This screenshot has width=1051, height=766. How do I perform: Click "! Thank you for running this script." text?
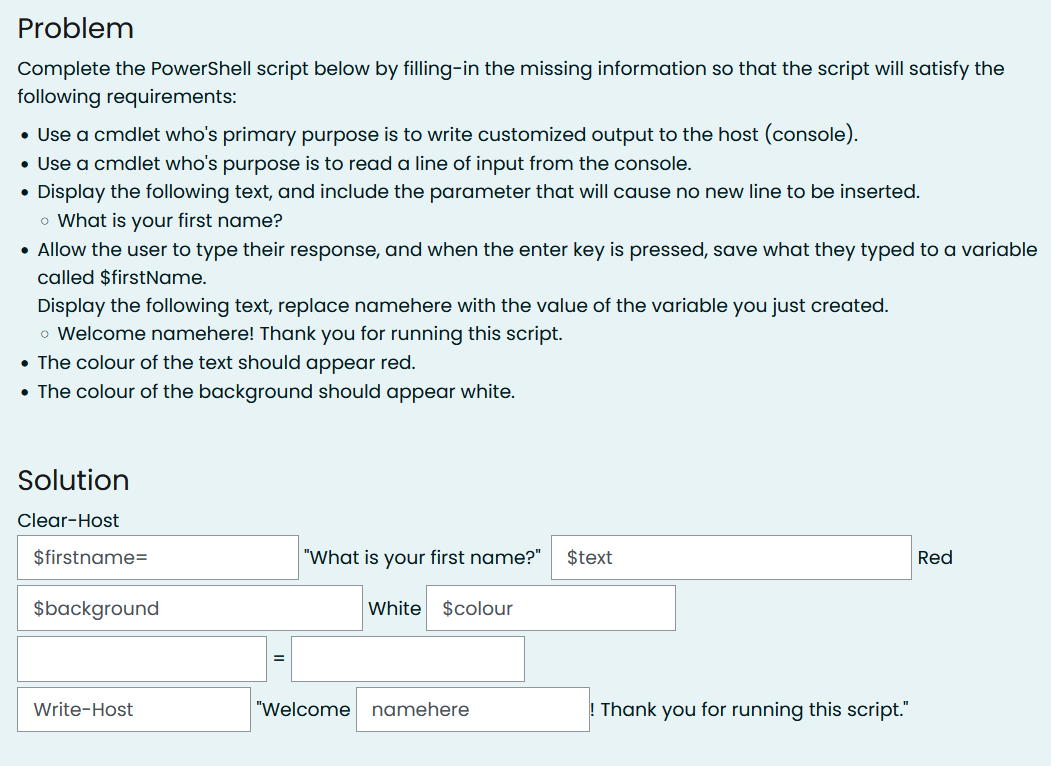pyautogui.click(x=749, y=710)
